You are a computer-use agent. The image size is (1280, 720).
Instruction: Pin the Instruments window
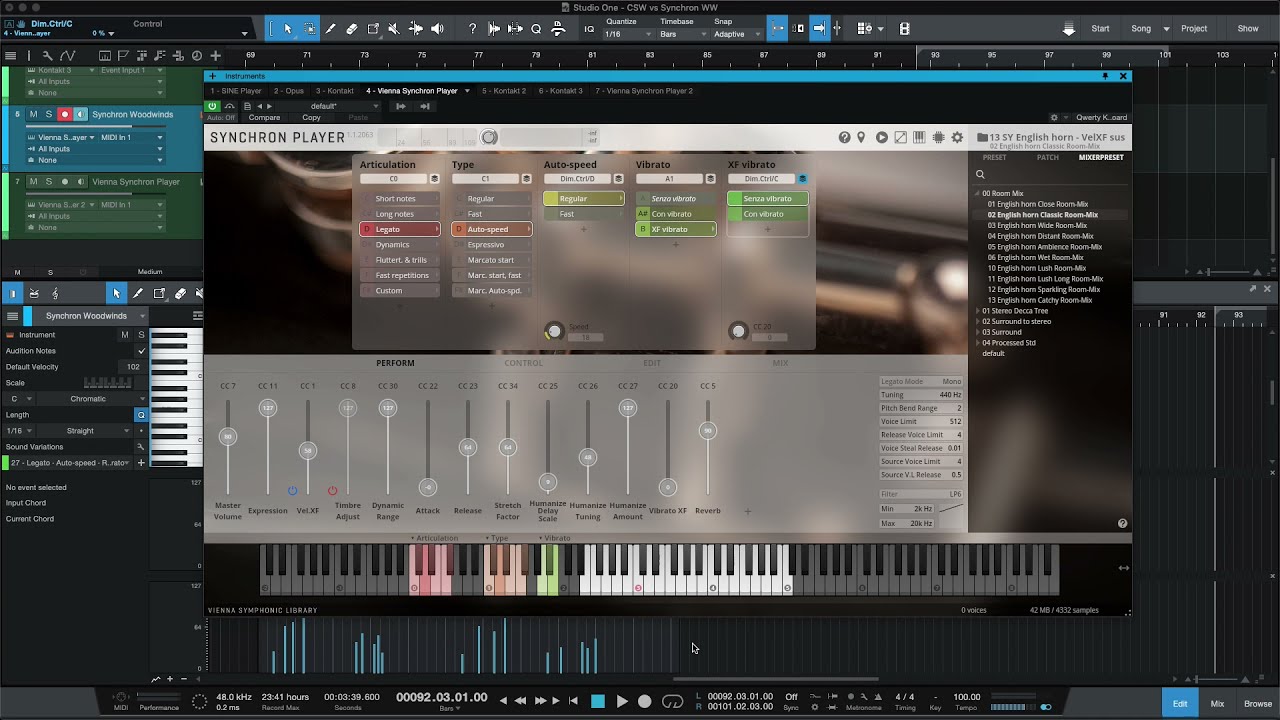tap(1105, 76)
